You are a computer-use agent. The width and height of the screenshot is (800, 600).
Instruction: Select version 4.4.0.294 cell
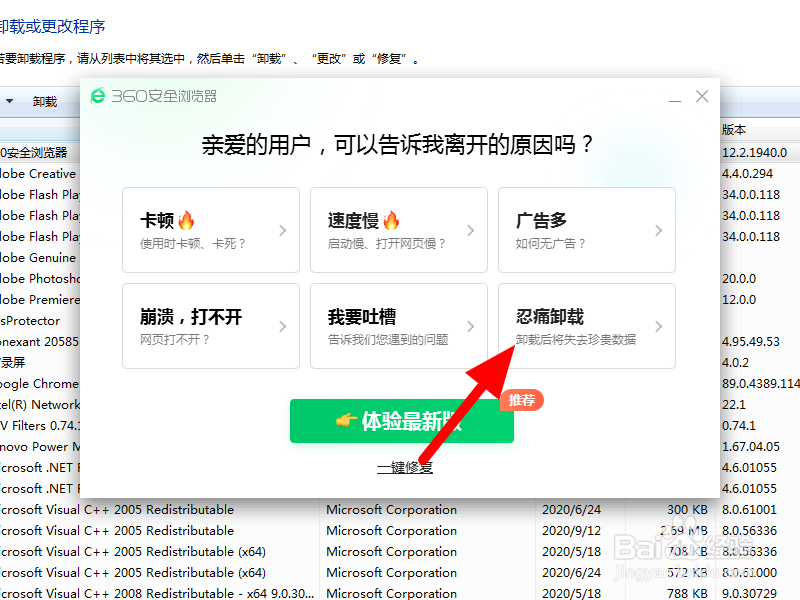(747, 173)
